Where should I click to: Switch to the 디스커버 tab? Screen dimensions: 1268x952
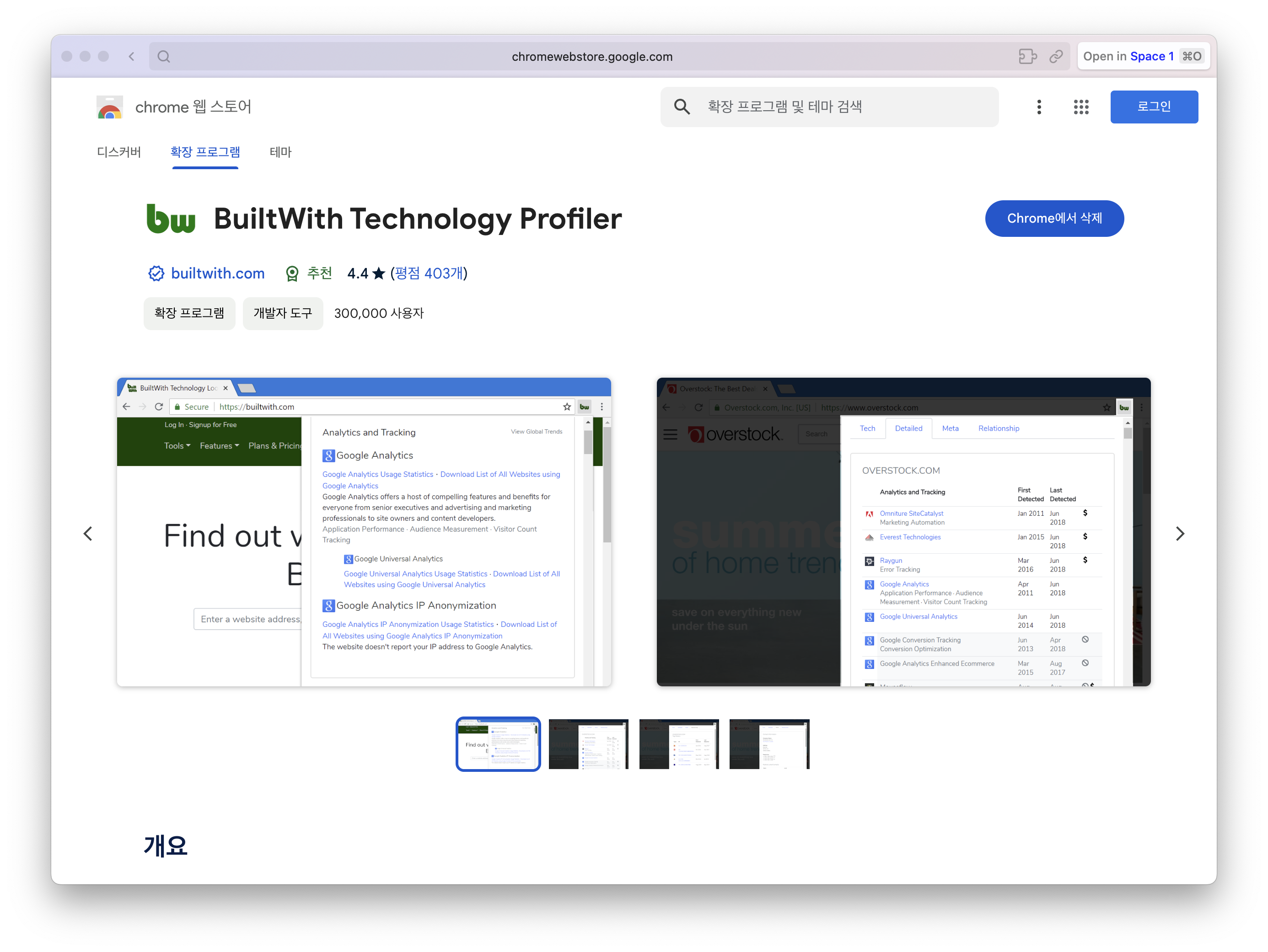point(118,152)
